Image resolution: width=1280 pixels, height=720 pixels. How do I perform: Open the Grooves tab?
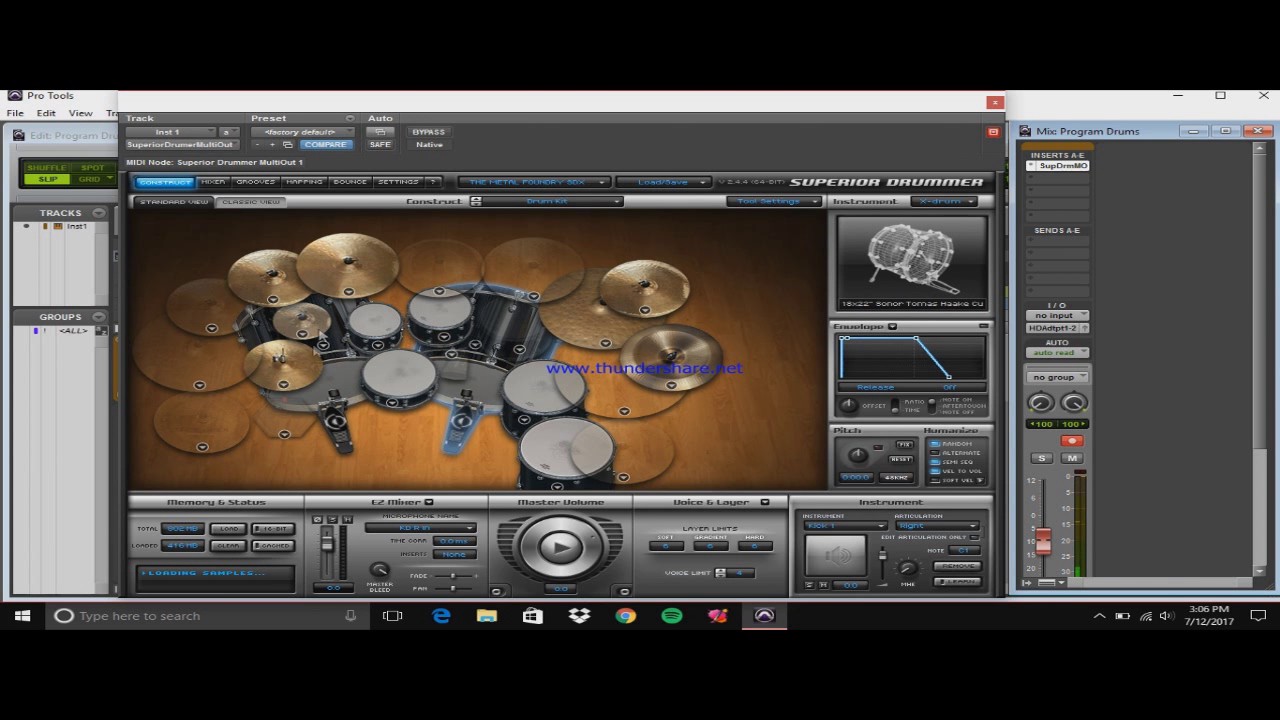click(x=255, y=182)
